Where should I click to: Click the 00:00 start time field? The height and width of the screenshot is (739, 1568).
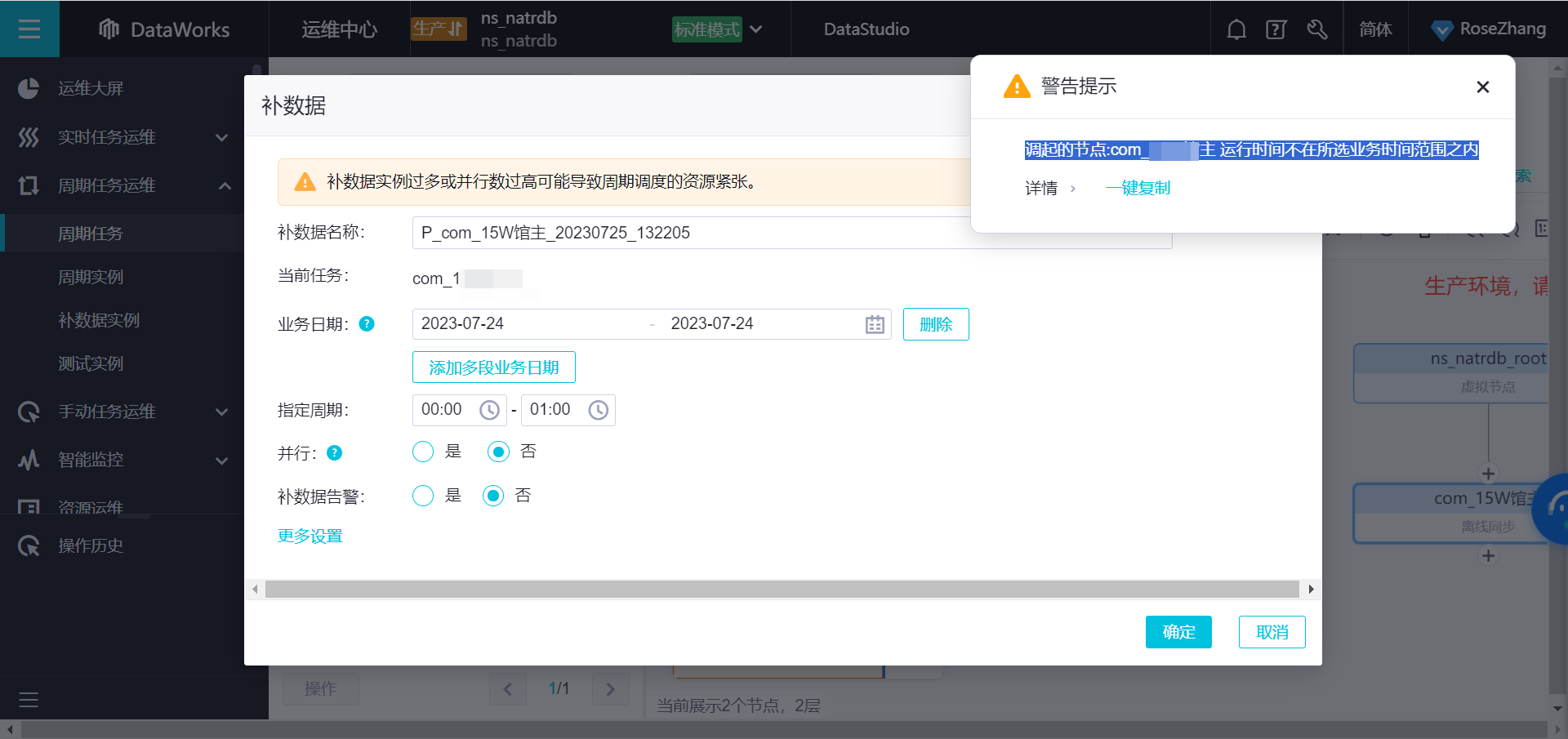(460, 410)
